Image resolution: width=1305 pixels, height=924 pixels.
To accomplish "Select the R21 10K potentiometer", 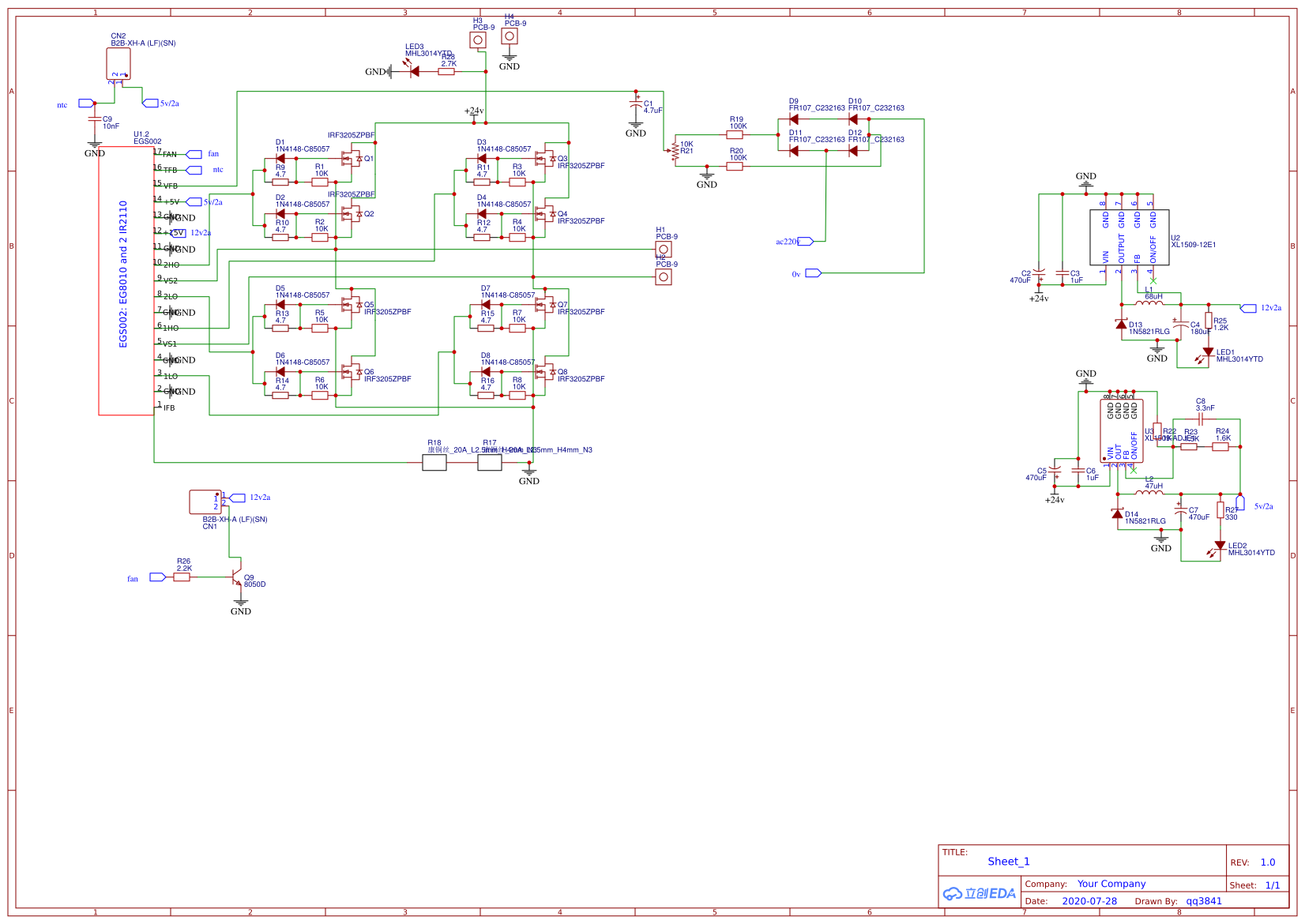I will tap(675, 150).
